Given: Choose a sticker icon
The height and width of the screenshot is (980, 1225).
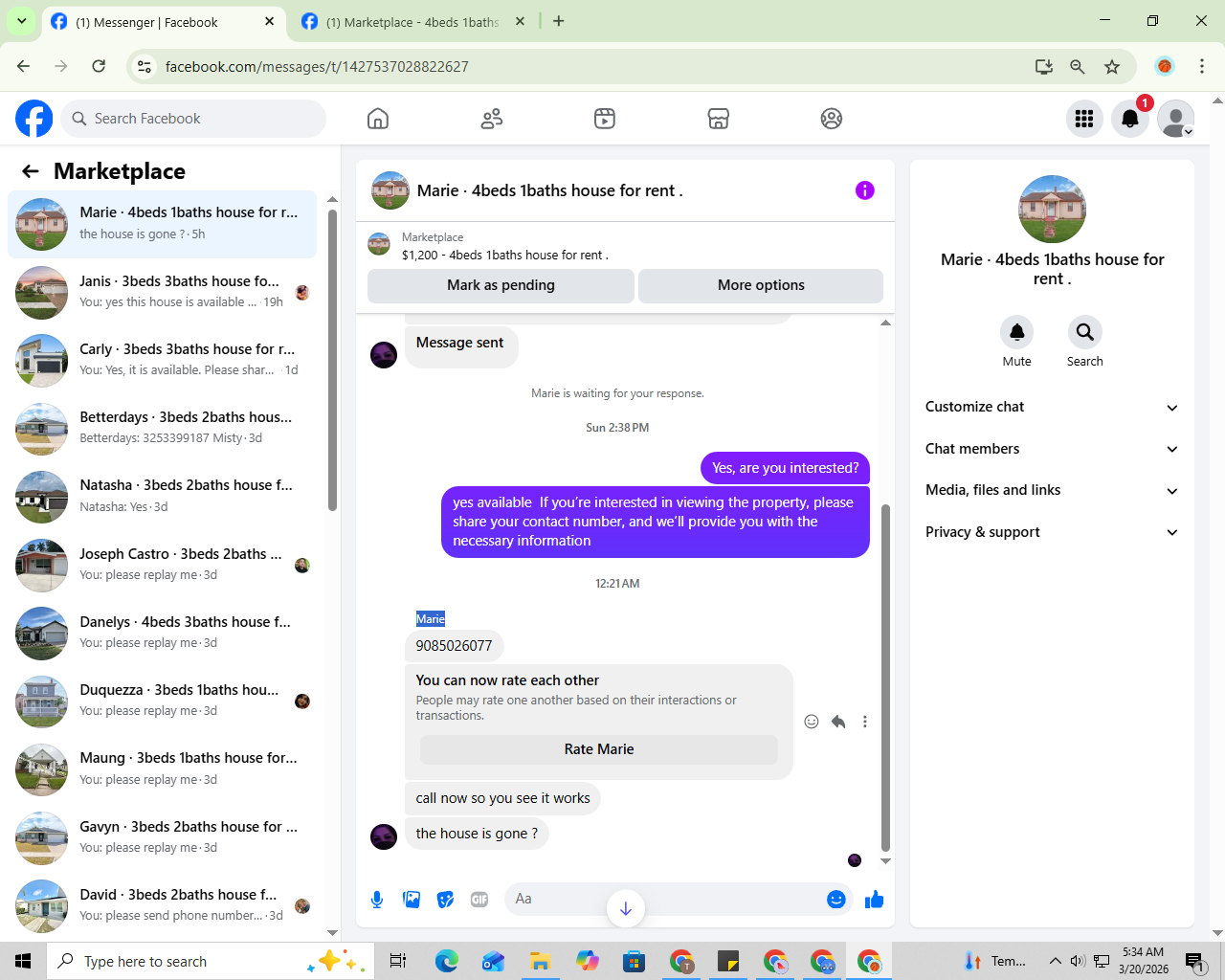Looking at the screenshot, I should 445,900.
